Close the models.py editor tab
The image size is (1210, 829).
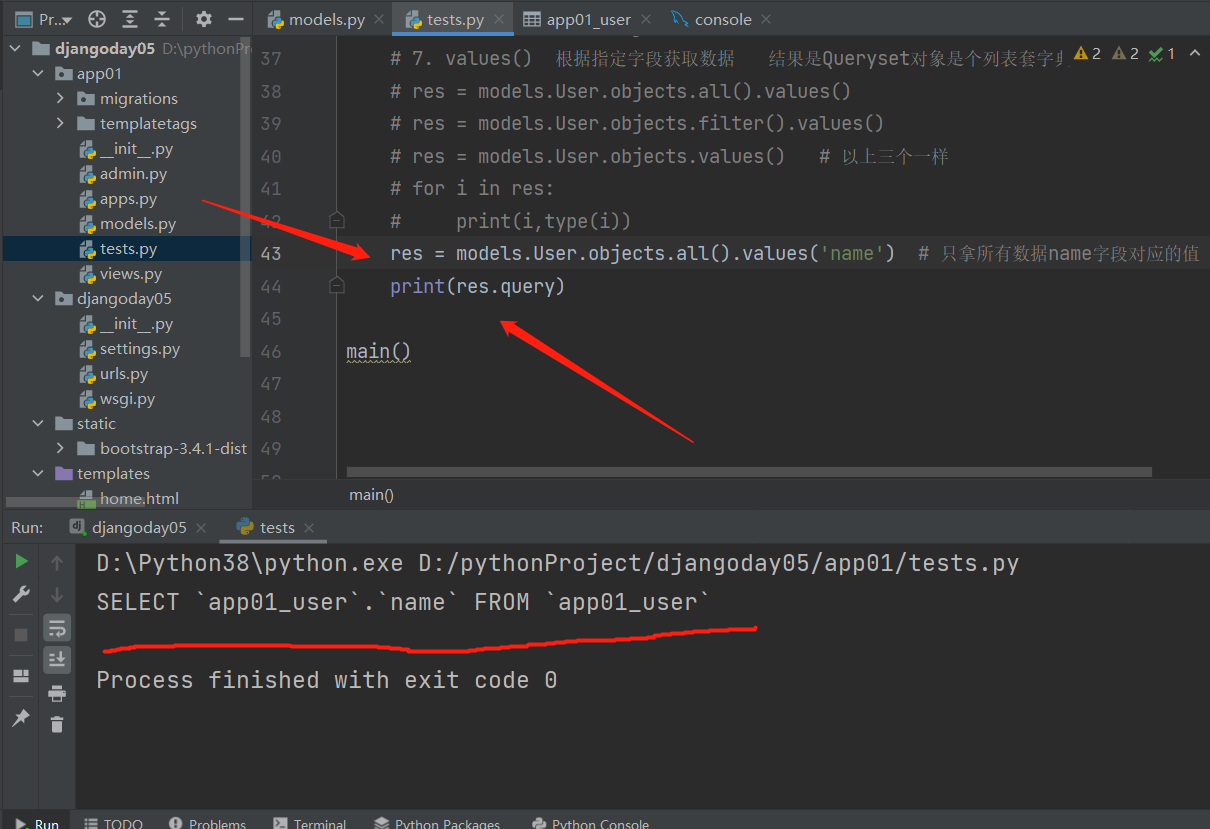tap(378, 20)
